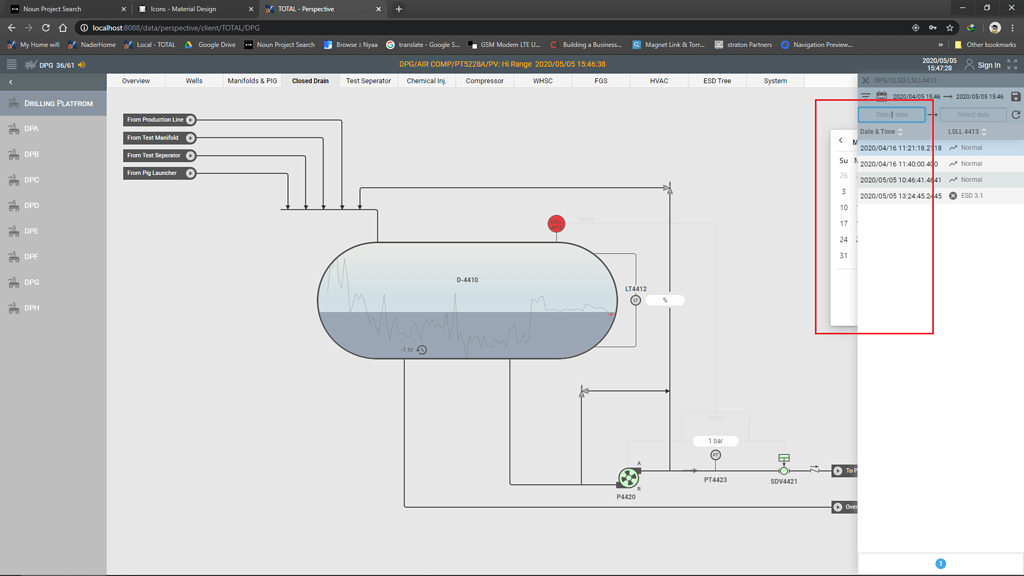
Task: Switch to the Compressor tab
Action: tap(484, 81)
